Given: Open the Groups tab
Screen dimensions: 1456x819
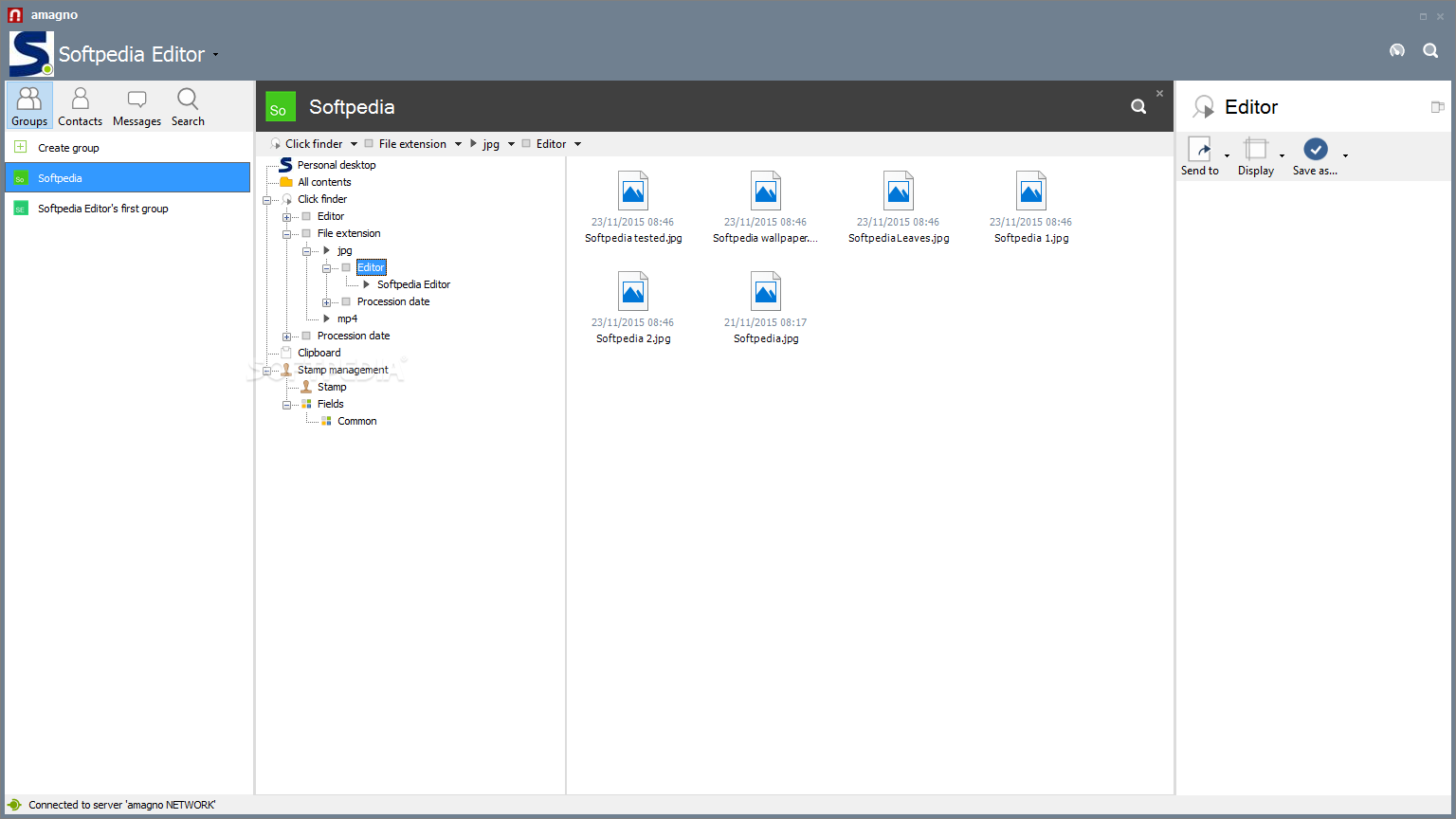Looking at the screenshot, I should pos(29,106).
